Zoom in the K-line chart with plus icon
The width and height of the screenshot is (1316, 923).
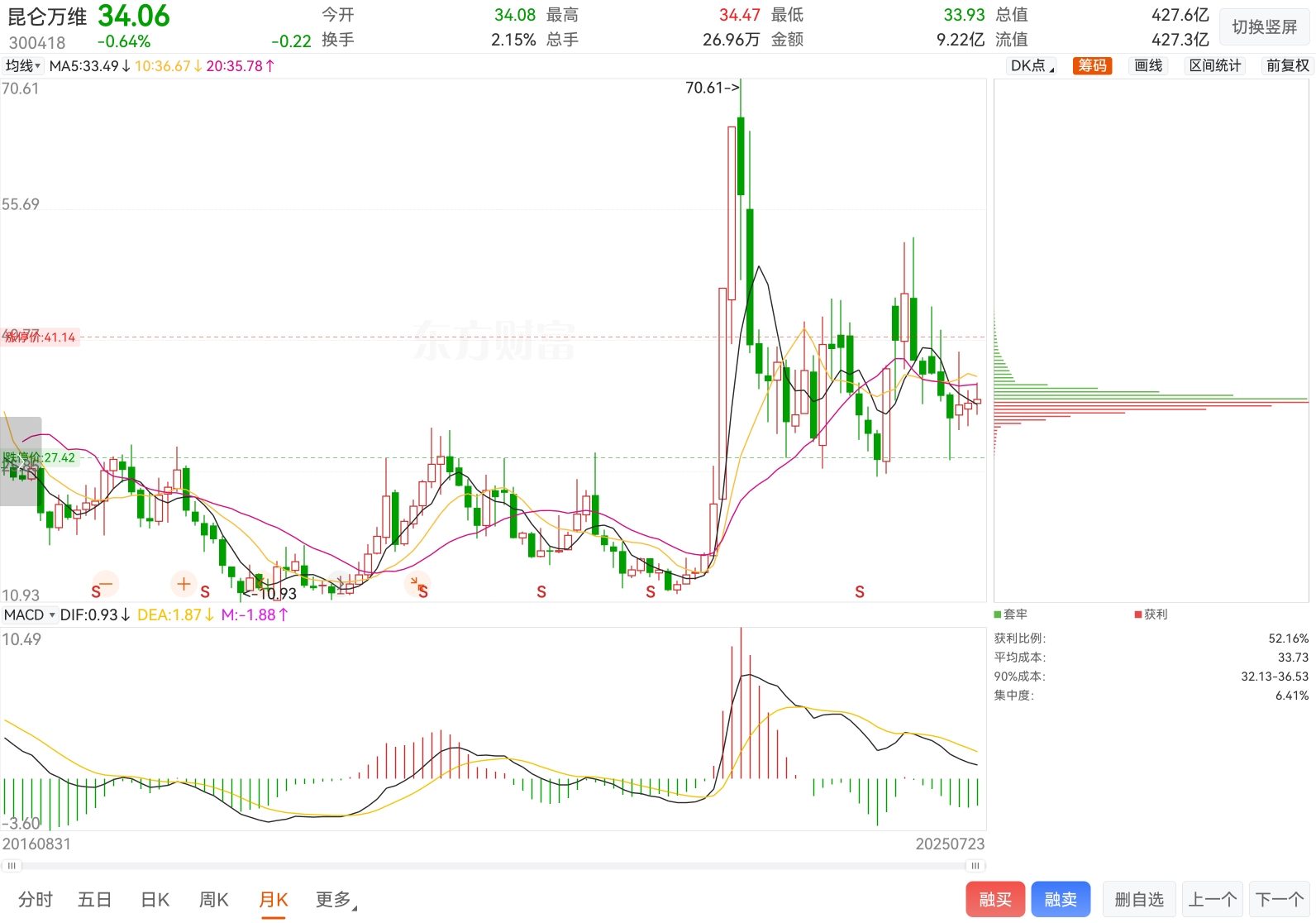click(184, 584)
